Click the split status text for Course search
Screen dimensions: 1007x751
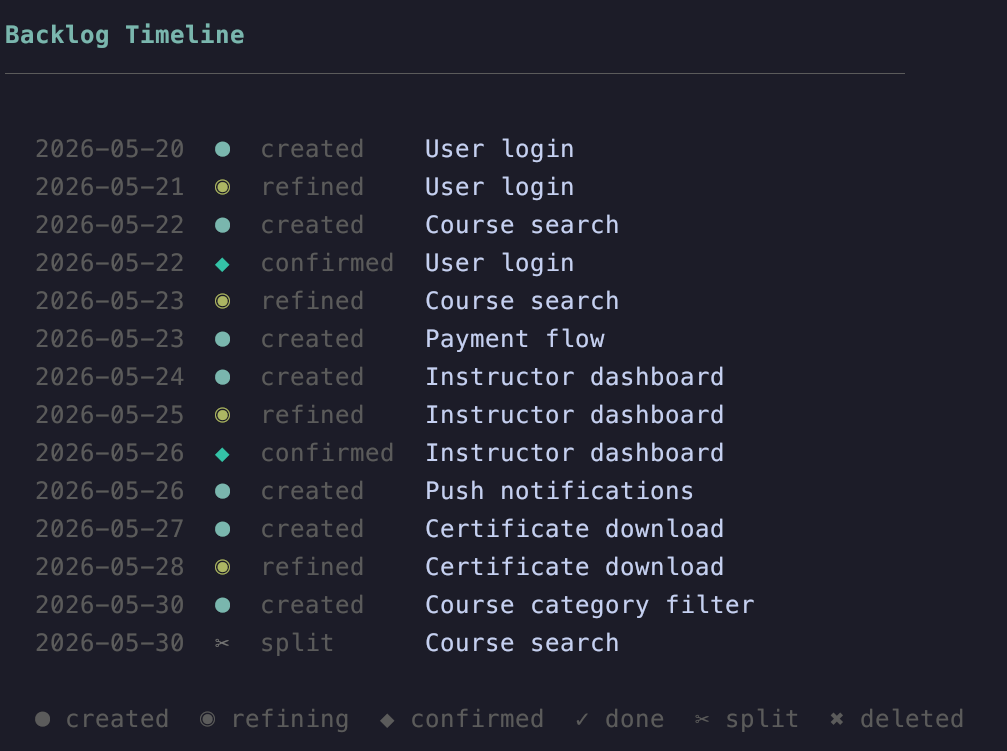point(297,643)
